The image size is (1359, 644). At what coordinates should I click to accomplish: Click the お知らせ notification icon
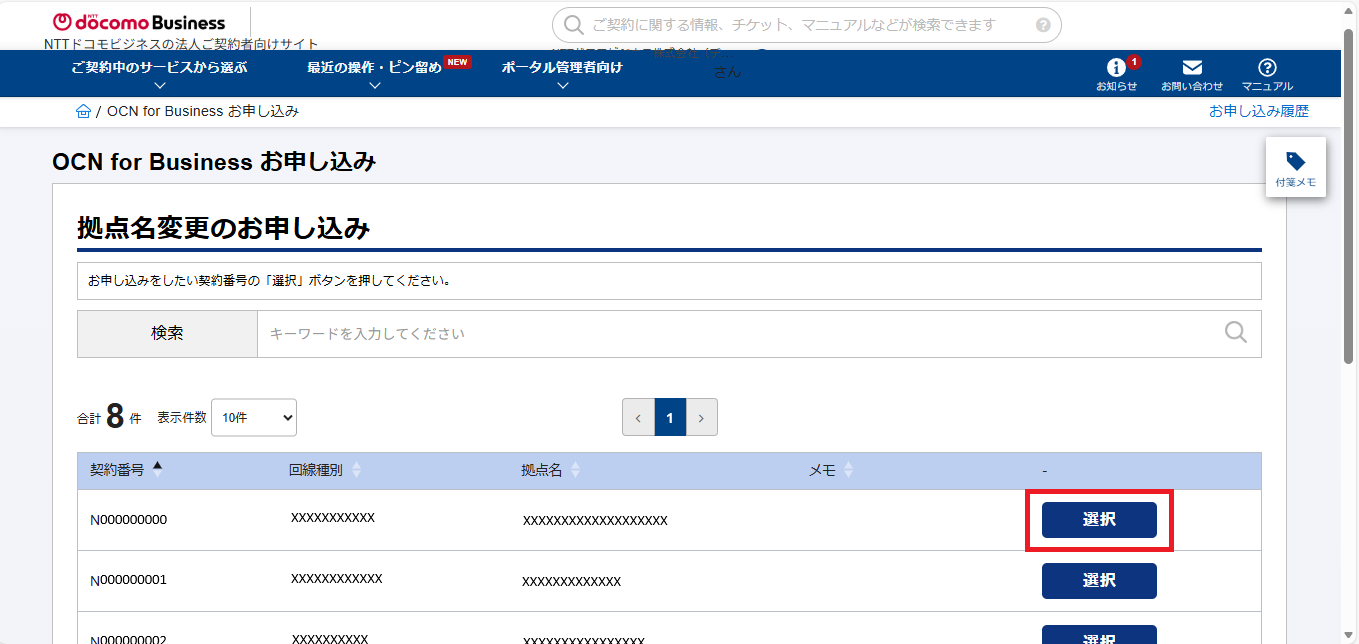1116,68
